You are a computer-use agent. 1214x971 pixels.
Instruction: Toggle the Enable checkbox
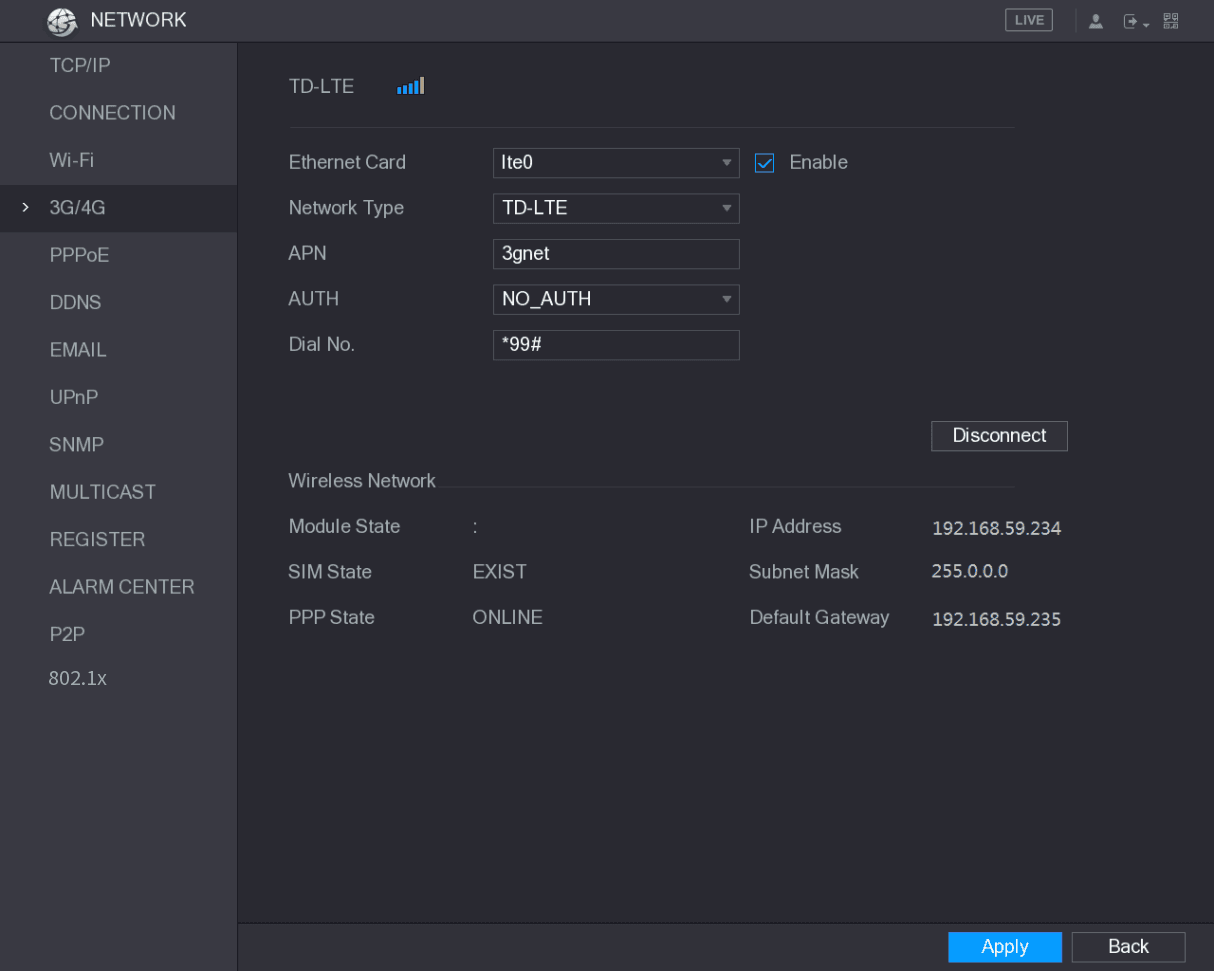pos(764,163)
